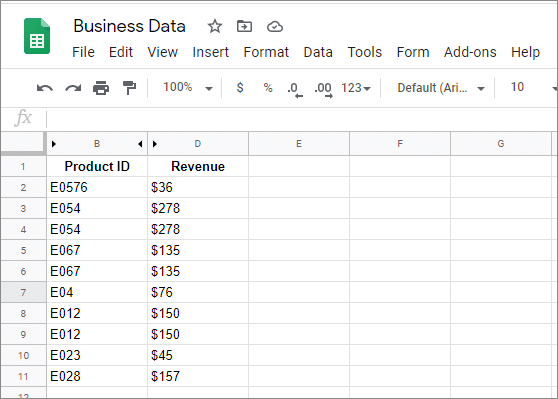
Task: Format as currency with dollar icon
Action: pos(240,88)
